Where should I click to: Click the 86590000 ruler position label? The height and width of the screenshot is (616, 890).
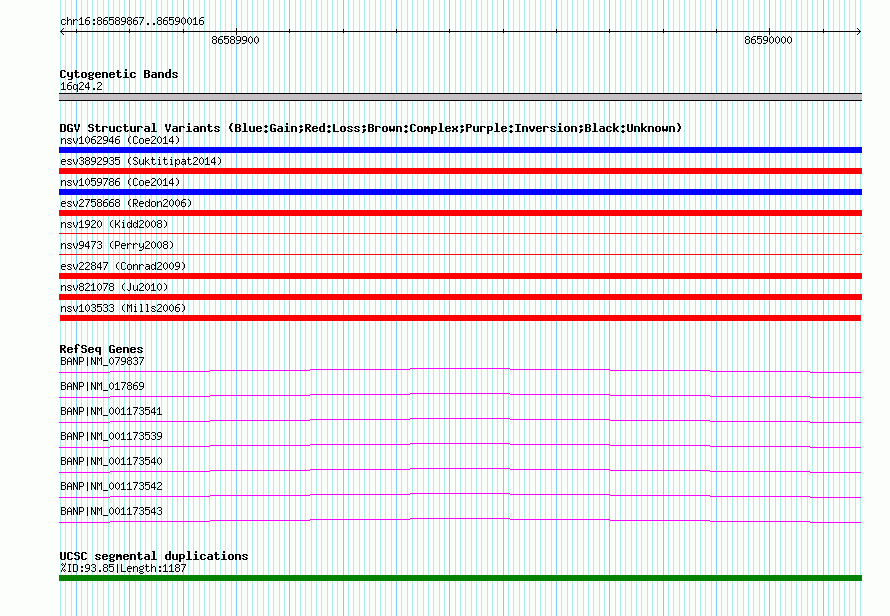768,40
